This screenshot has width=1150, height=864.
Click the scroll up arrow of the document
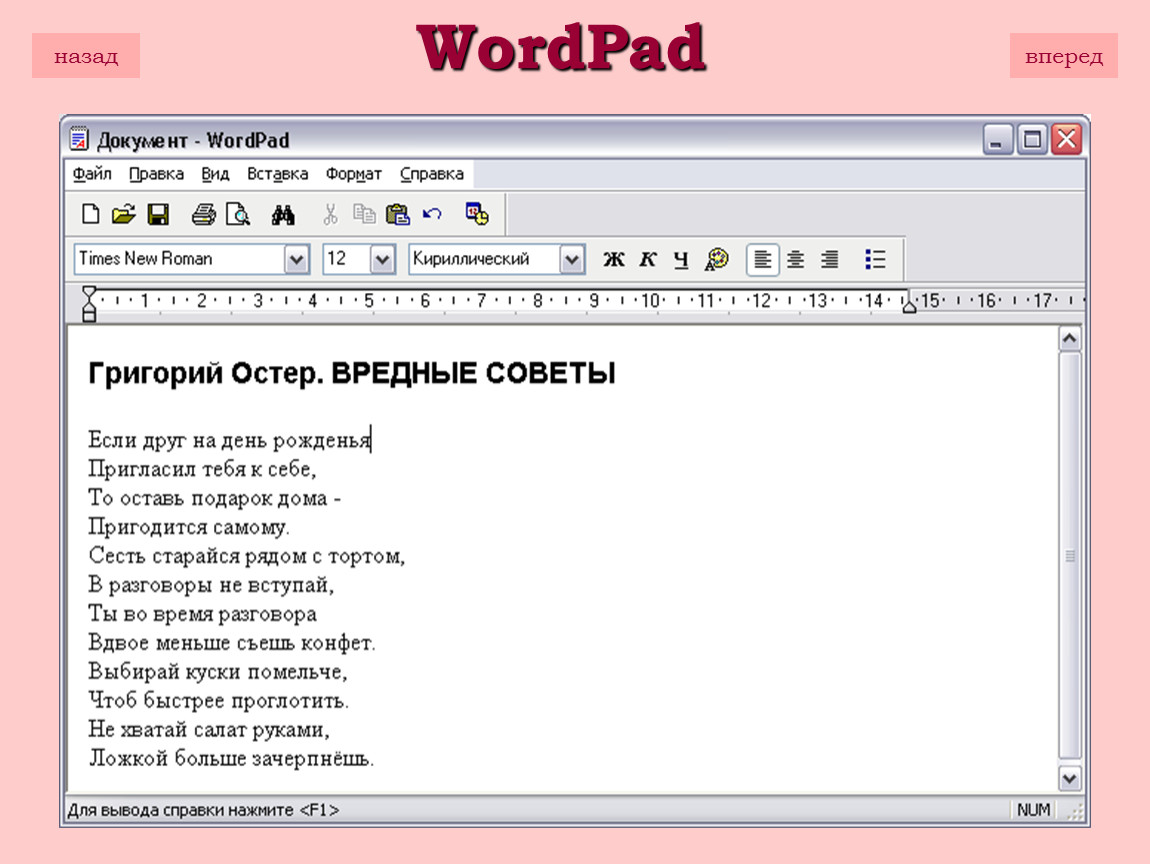tap(1069, 338)
